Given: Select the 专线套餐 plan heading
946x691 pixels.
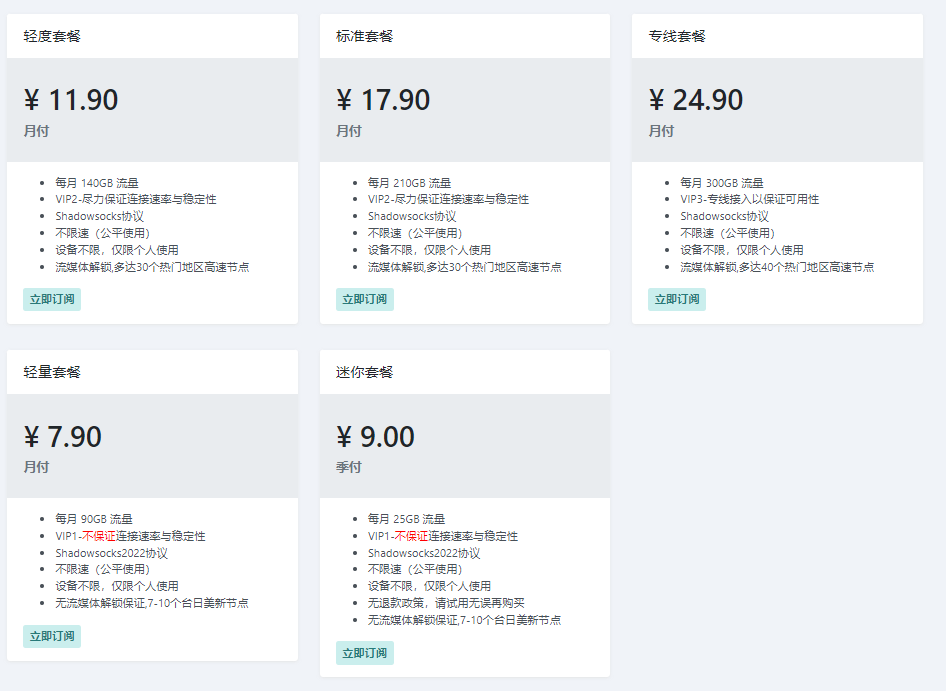Looking at the screenshot, I should click(677, 36).
